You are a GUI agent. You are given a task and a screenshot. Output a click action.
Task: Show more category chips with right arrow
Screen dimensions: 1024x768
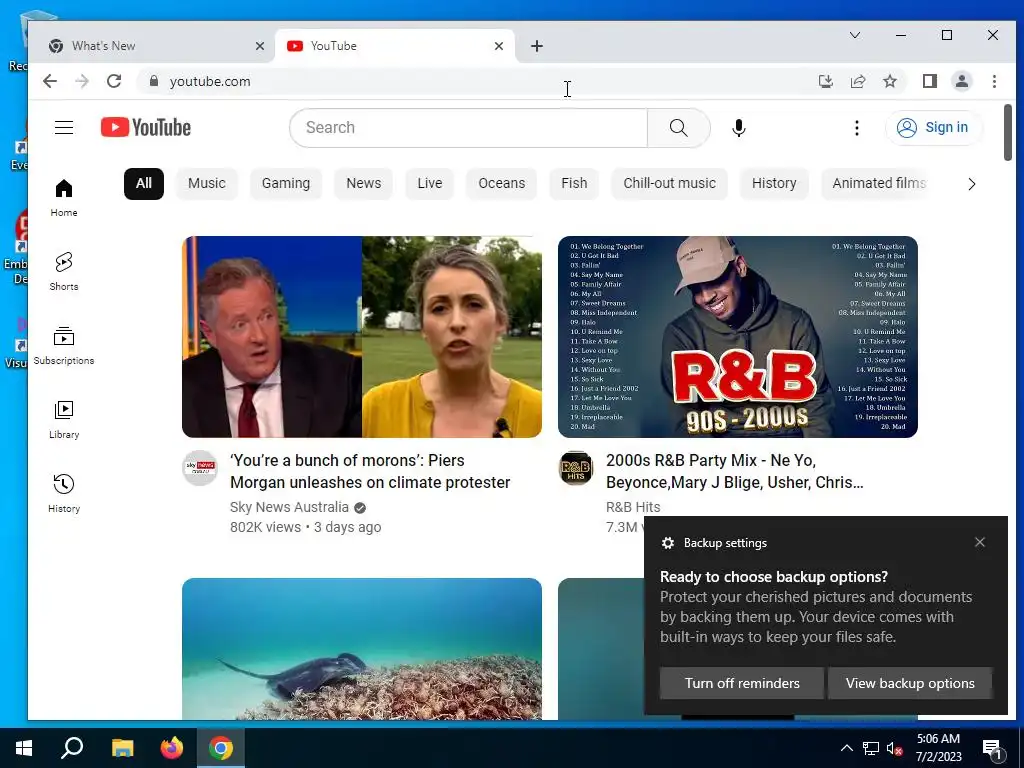pos(972,184)
